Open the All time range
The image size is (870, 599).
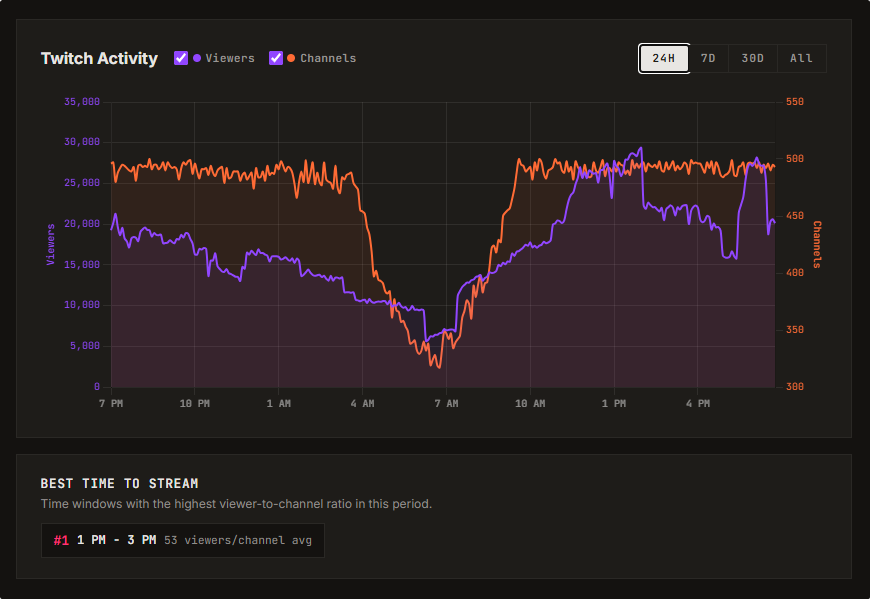click(801, 58)
